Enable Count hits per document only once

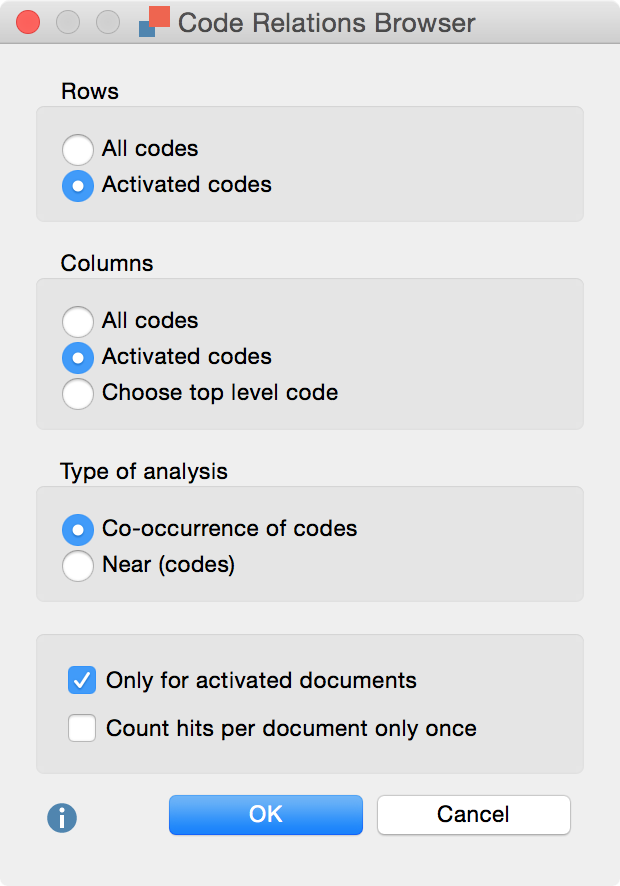coord(82,729)
